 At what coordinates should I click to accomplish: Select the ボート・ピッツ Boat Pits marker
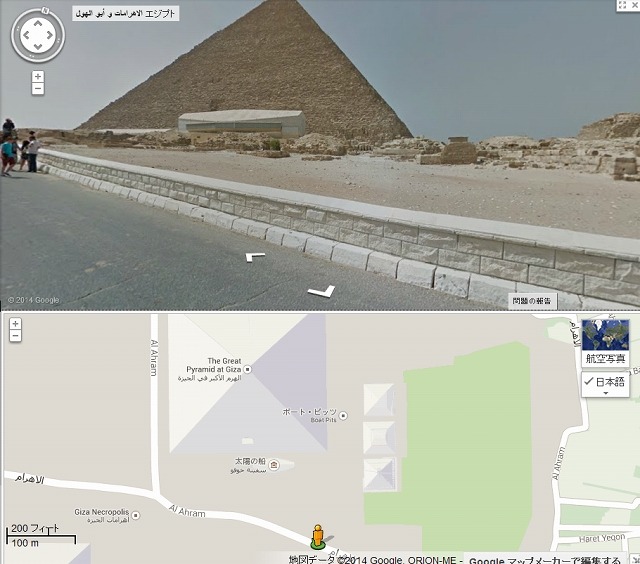coord(343,416)
